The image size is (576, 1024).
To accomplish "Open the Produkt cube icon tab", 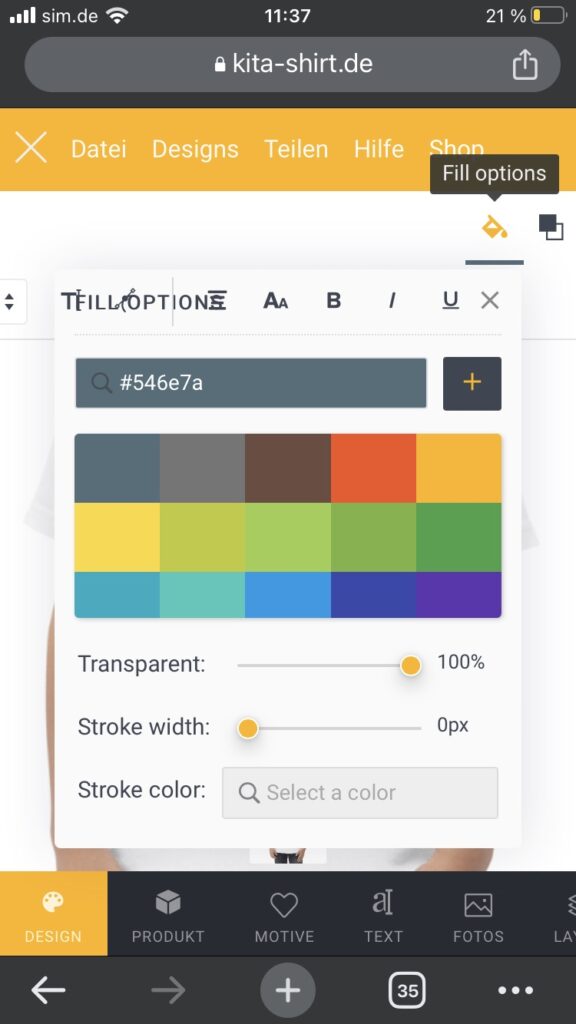I will [168, 914].
